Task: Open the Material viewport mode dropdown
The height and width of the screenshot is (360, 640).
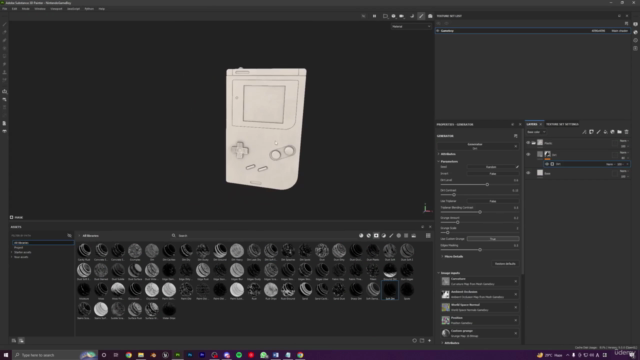Action: pyautogui.click(x=411, y=27)
